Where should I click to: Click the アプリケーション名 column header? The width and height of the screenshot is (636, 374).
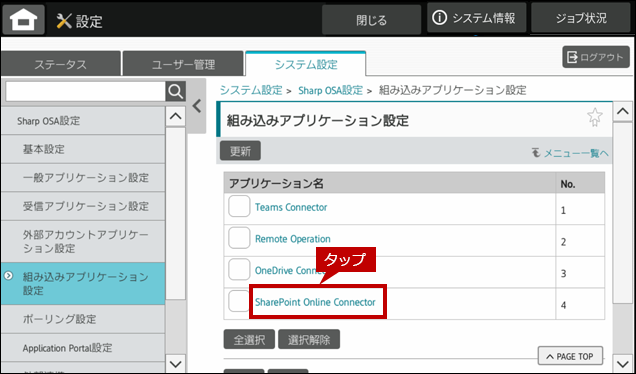(389, 183)
